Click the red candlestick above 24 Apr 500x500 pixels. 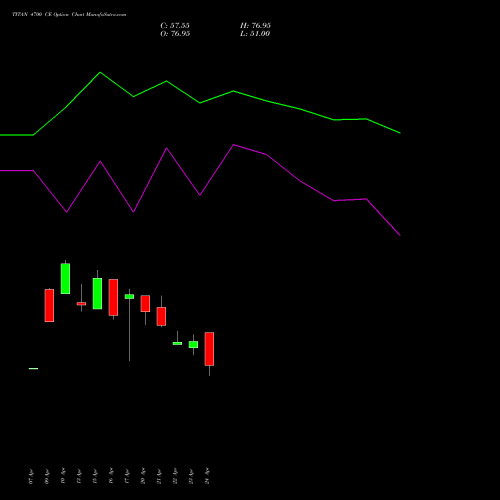(x=209, y=349)
